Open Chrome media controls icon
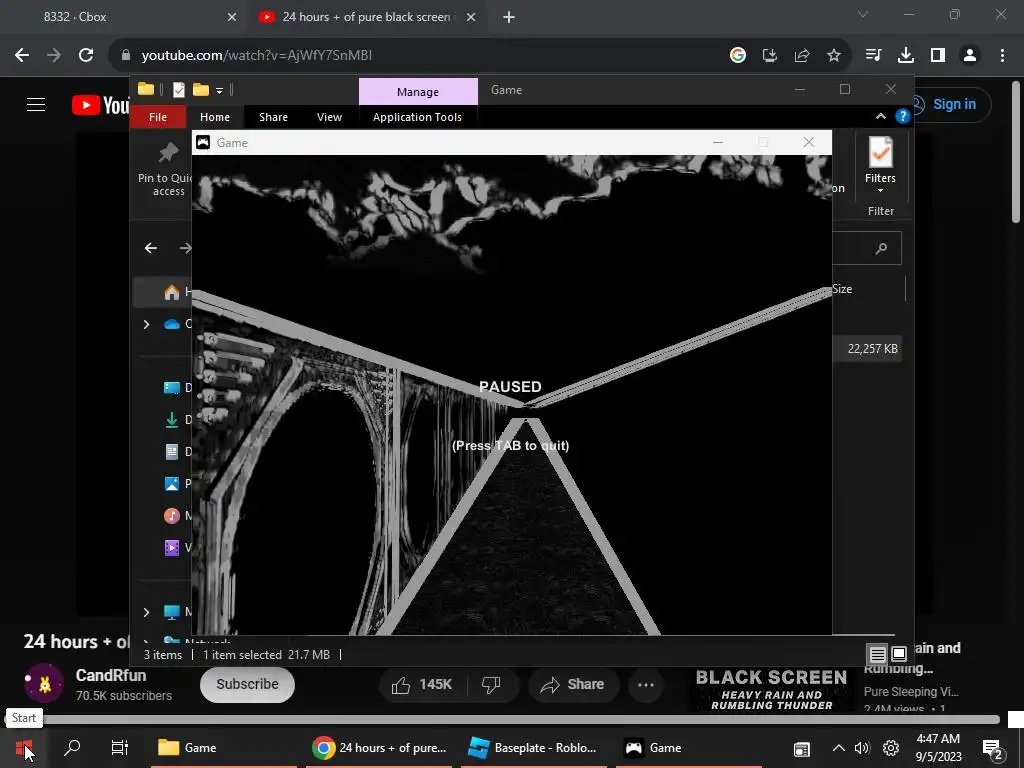Image resolution: width=1024 pixels, height=768 pixels. click(873, 56)
